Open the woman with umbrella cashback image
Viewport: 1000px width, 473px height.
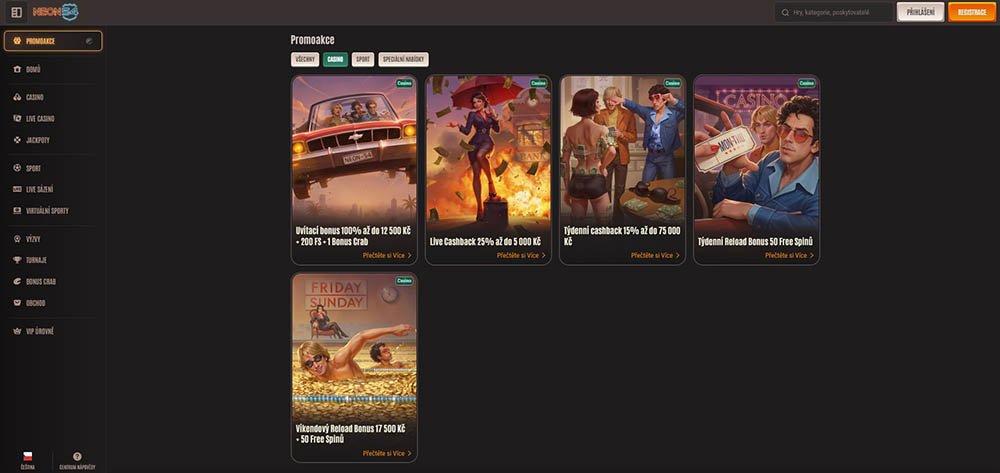pyautogui.click(x=488, y=152)
